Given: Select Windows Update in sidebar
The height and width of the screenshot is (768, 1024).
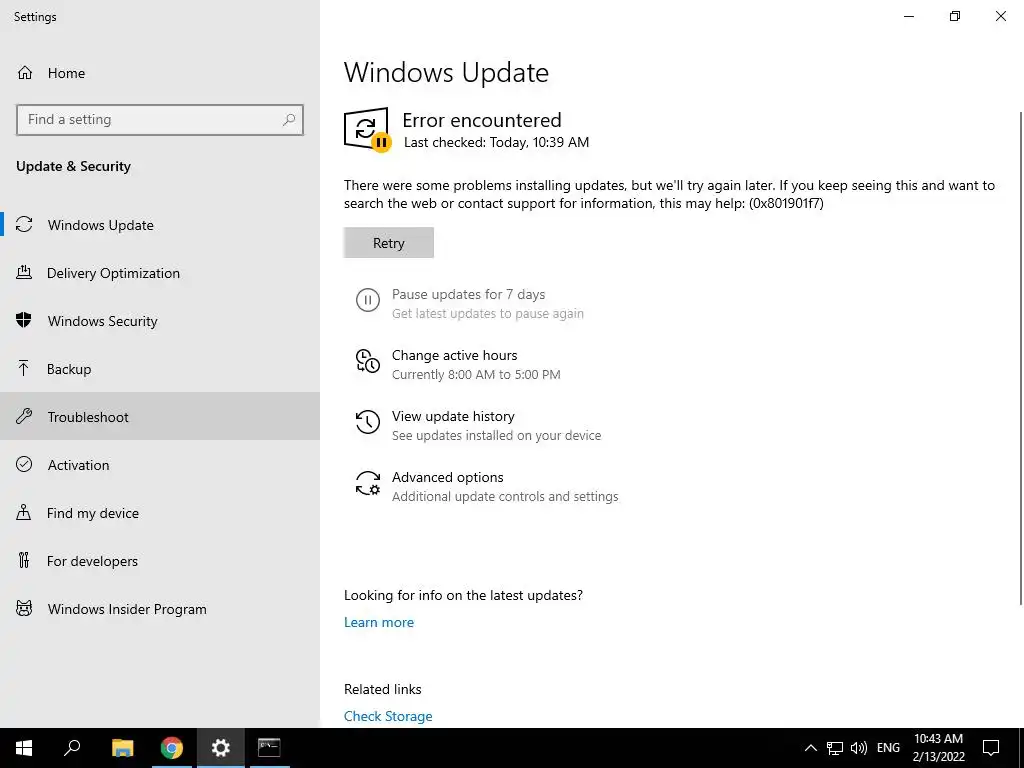Looking at the screenshot, I should [160, 225].
